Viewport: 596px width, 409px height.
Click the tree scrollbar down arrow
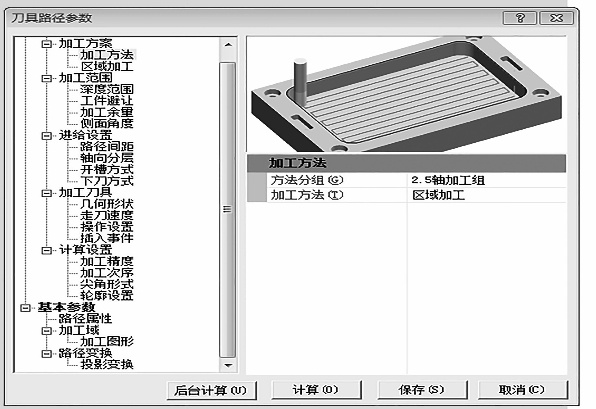coord(228,366)
